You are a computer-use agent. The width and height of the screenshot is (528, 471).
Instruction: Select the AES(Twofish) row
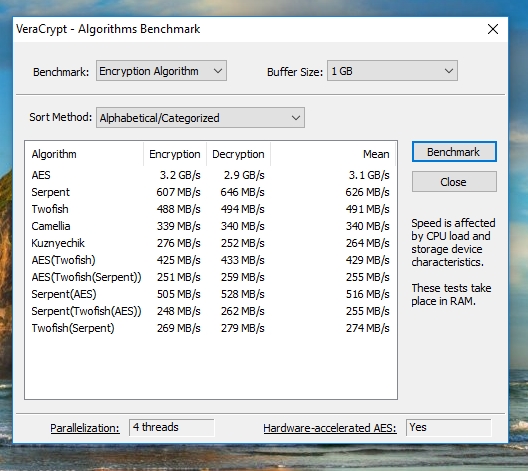[210, 260]
